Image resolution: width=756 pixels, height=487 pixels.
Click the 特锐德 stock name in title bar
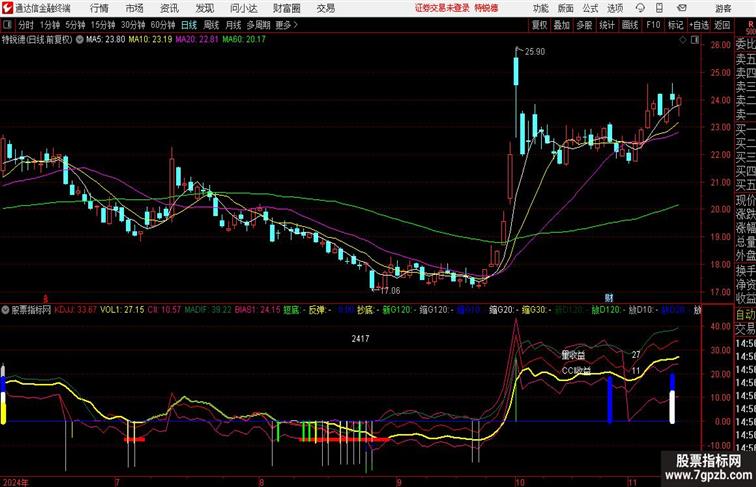486,8
